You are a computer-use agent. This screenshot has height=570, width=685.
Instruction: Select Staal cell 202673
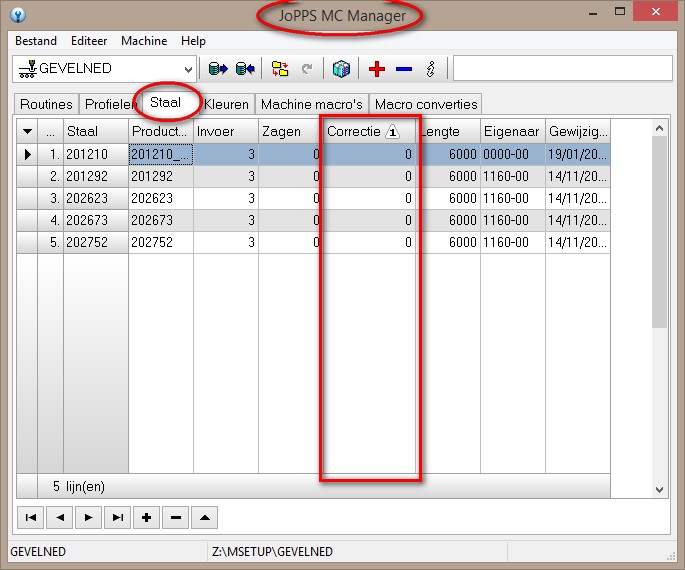[96, 220]
